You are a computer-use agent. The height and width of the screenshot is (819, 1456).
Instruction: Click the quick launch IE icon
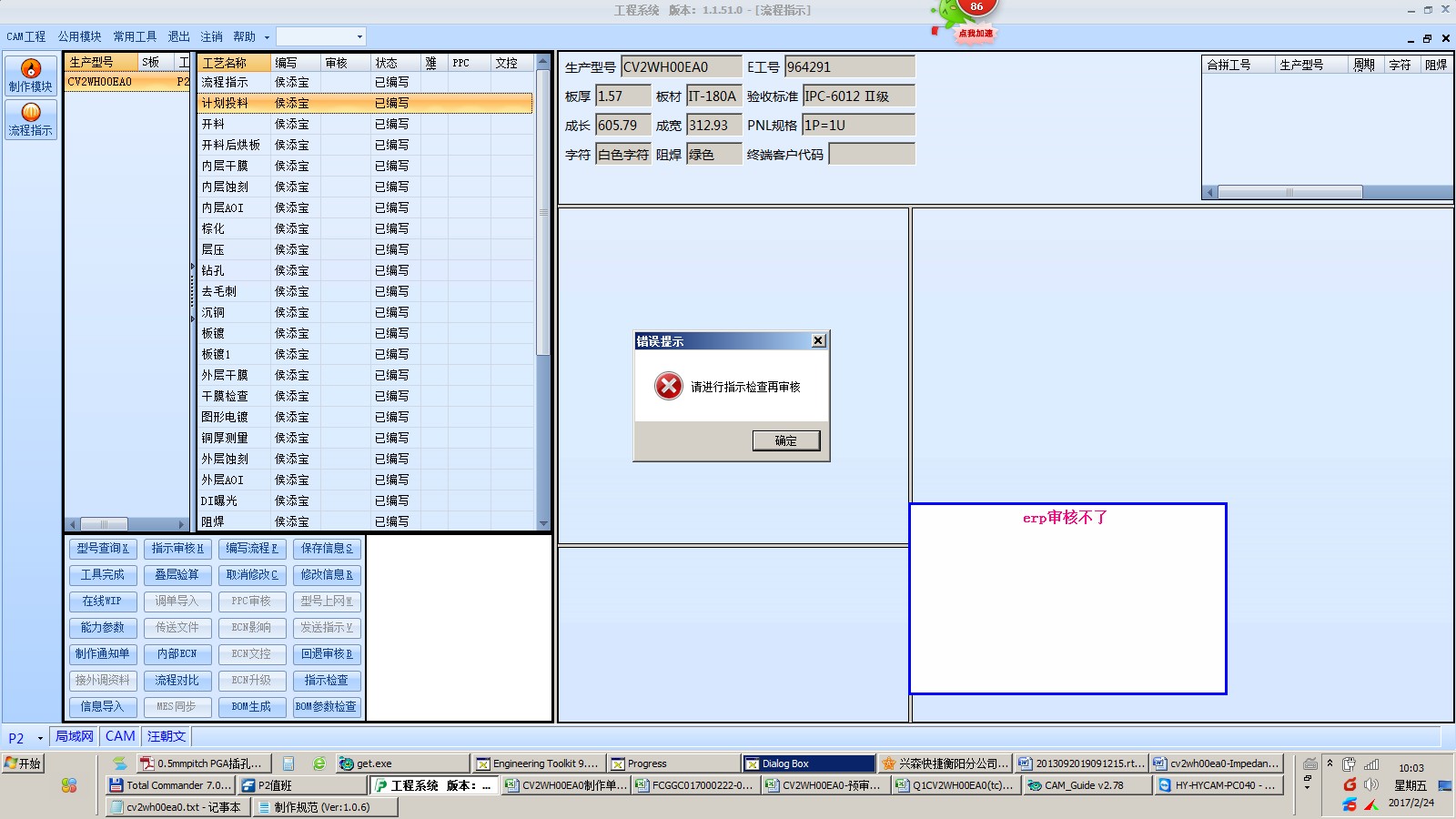[x=318, y=763]
